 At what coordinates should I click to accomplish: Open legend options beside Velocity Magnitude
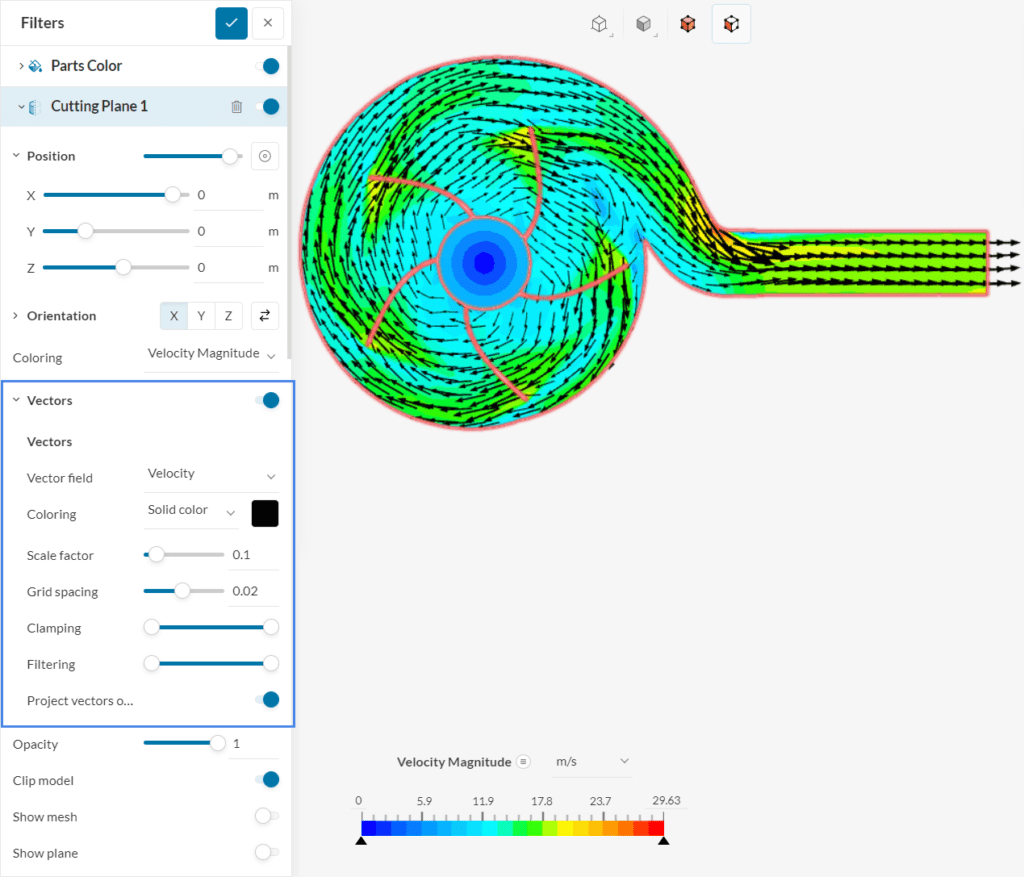[525, 761]
